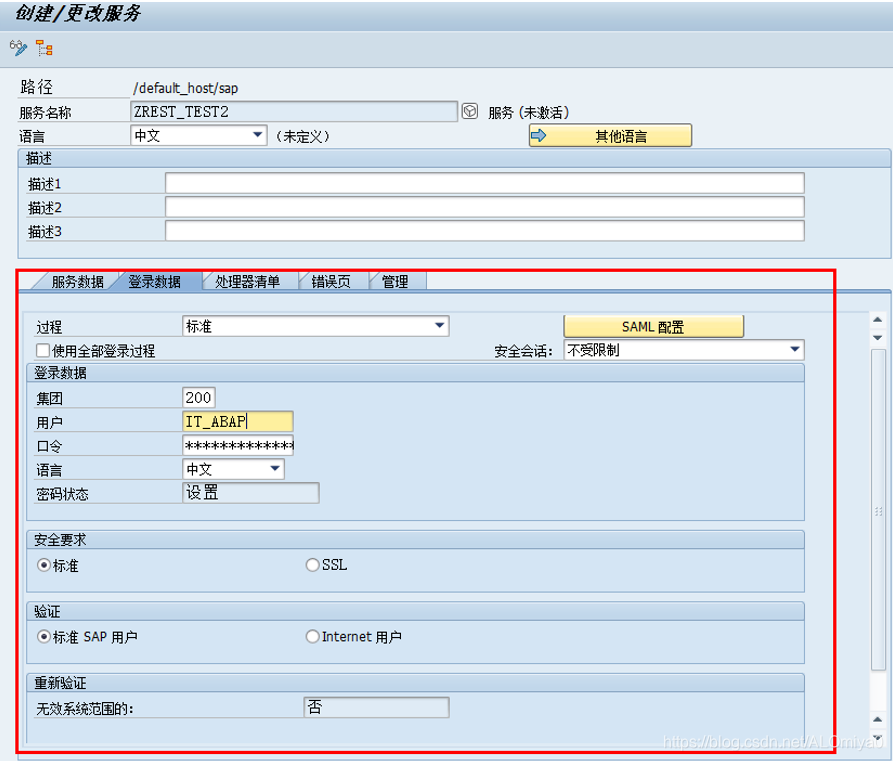
Task: Select the SSL radio button
Action: pos(312,565)
